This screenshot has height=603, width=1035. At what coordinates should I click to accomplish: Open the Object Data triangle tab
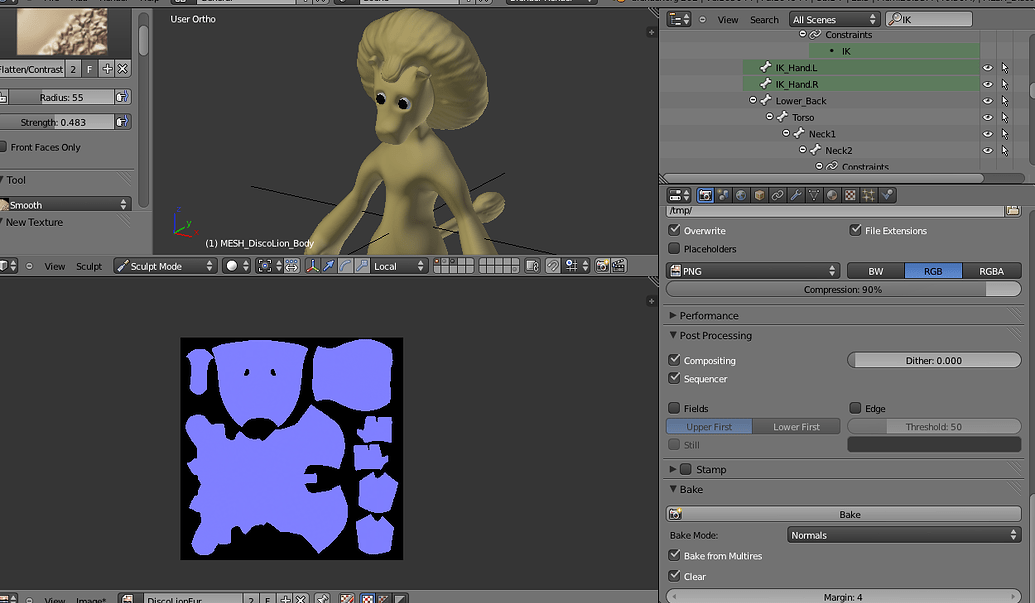(x=814, y=195)
